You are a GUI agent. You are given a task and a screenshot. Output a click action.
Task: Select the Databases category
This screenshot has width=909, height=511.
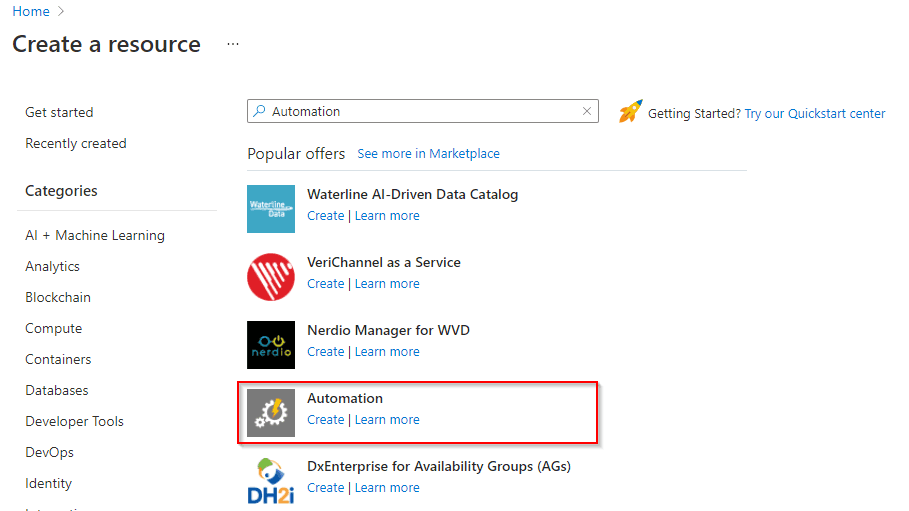click(57, 391)
